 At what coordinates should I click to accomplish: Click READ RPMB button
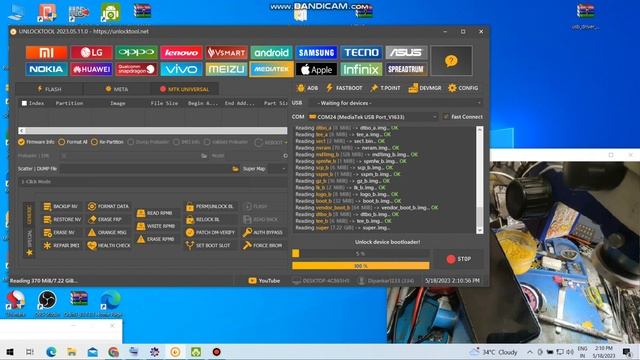coord(155,213)
